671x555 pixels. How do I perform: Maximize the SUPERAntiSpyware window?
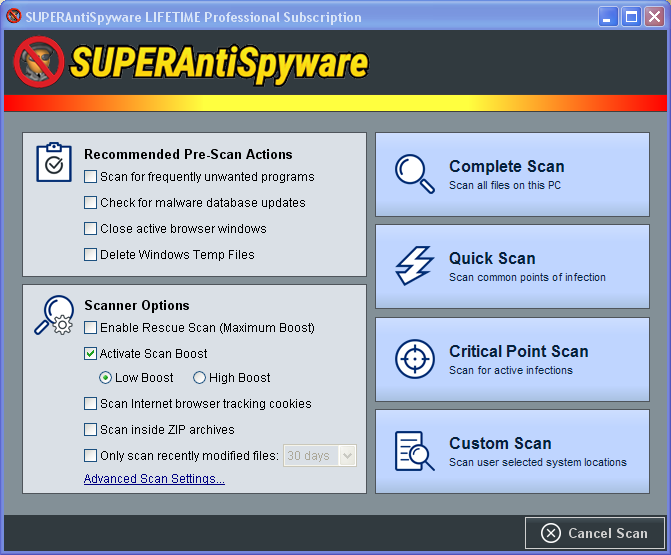pyautogui.click(x=631, y=17)
